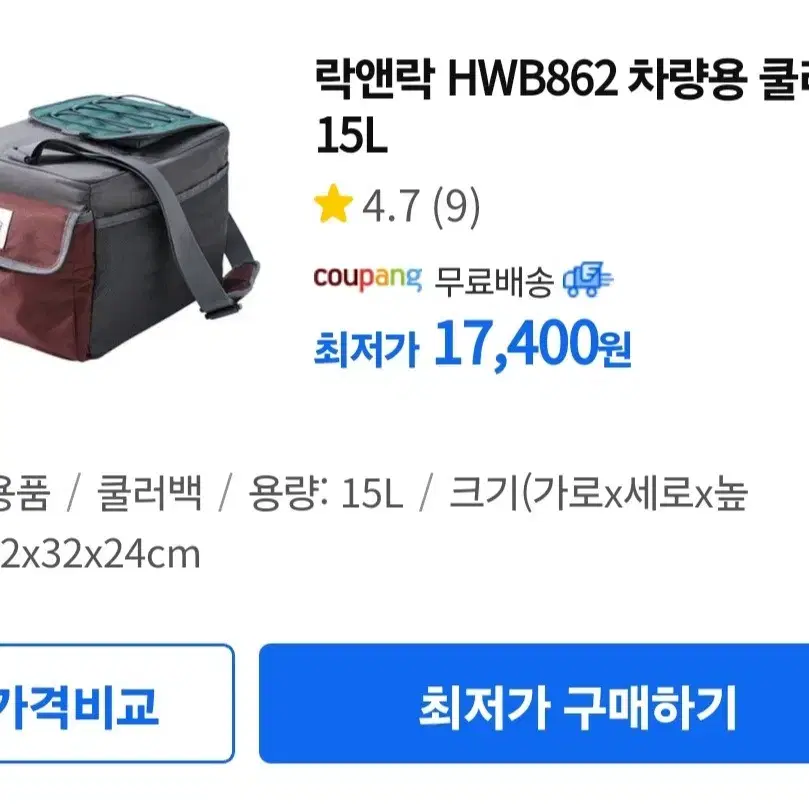Click the yellow star rating icon
The width and height of the screenshot is (809, 809).
(x=333, y=204)
